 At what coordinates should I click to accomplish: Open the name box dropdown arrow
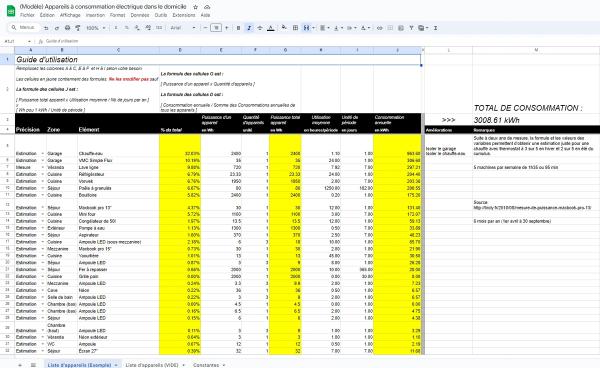29,41
